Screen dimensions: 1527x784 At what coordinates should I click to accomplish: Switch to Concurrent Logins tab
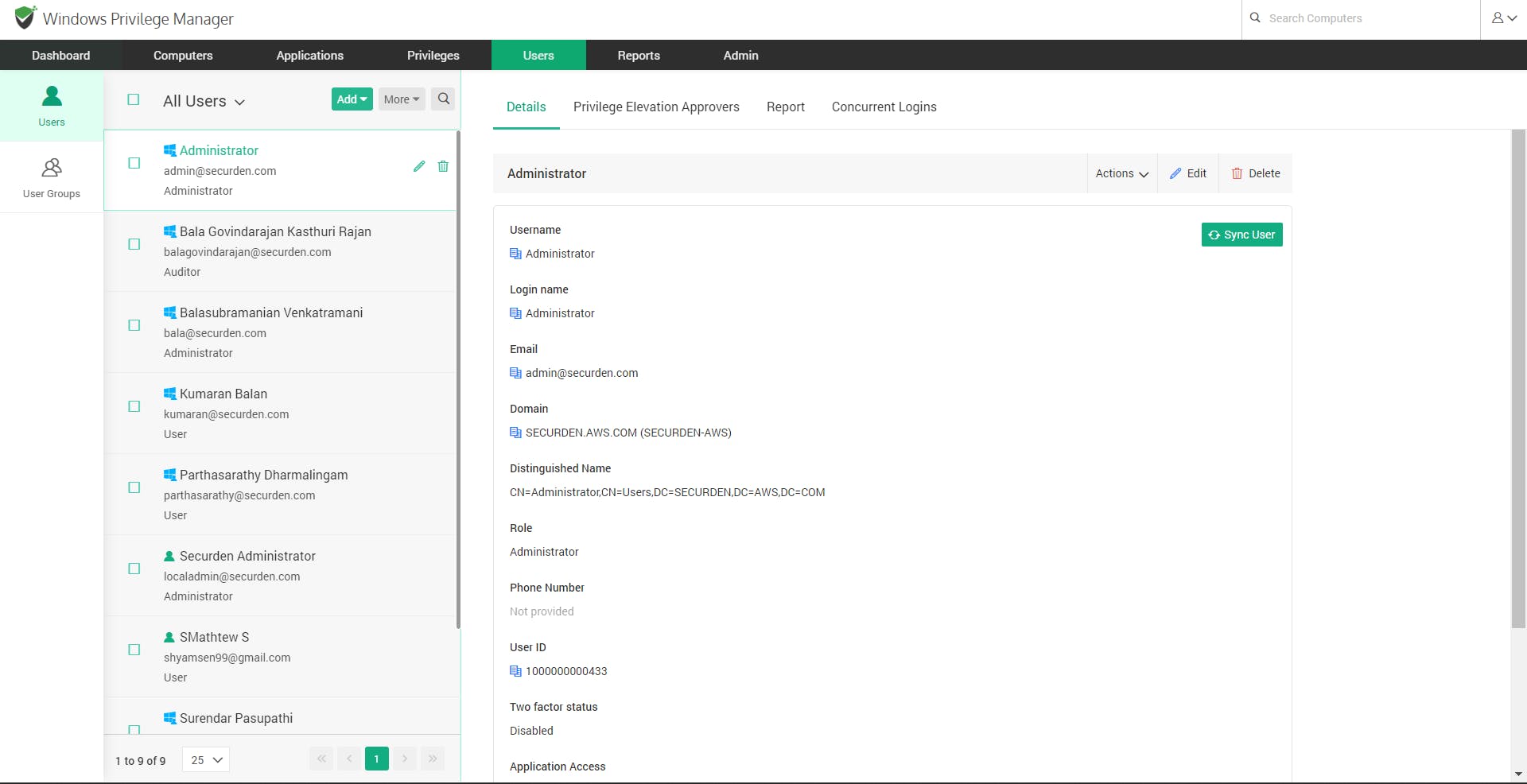click(884, 107)
